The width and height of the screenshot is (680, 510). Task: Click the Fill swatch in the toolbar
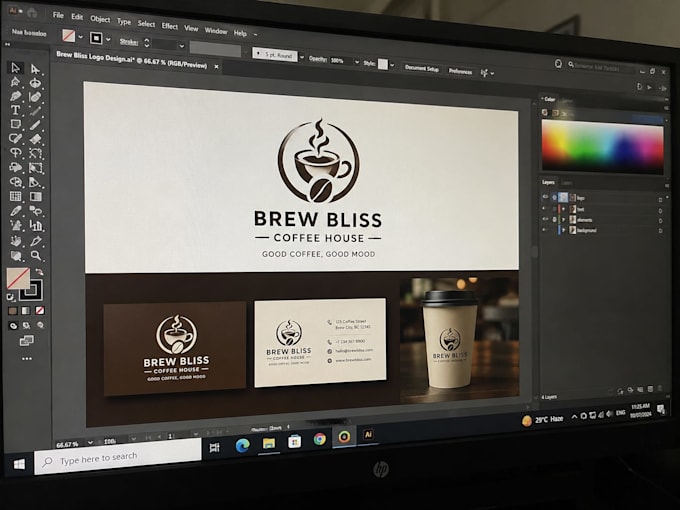click(x=18, y=278)
